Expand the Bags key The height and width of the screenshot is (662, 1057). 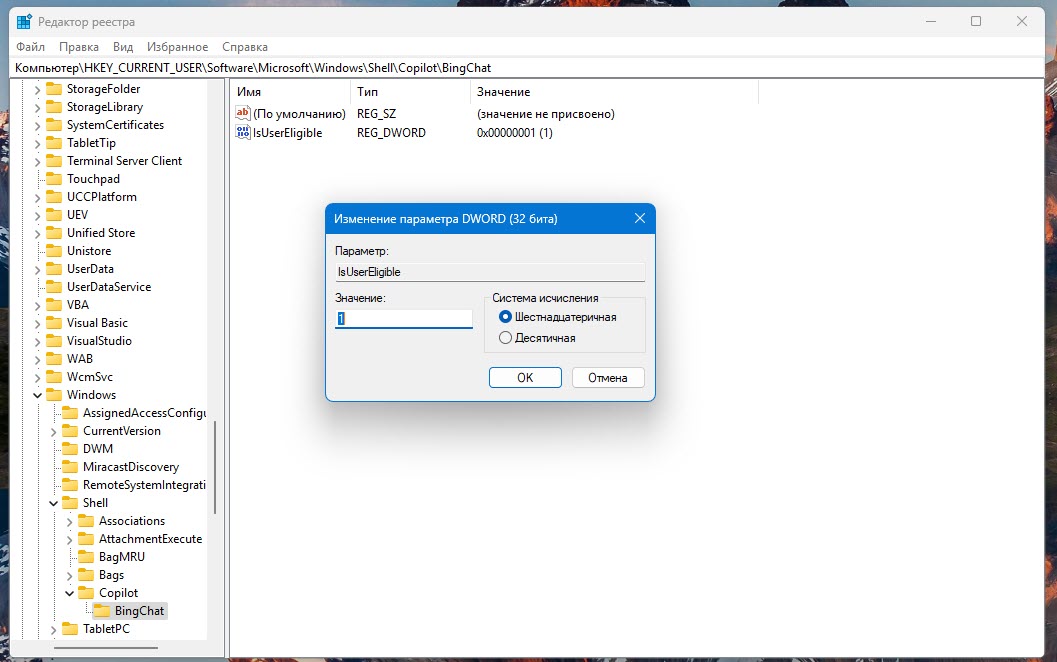(69, 575)
